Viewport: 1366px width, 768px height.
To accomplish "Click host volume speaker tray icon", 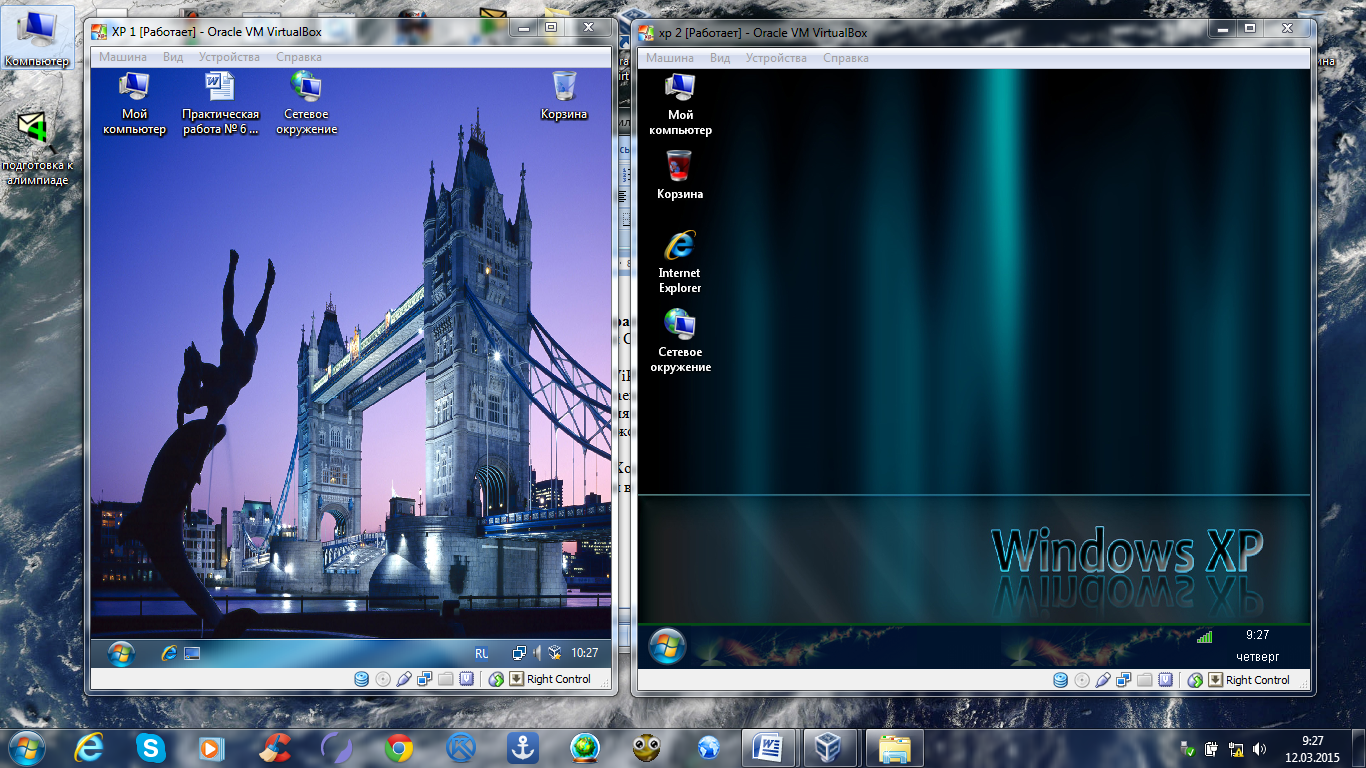I will click(x=1260, y=748).
